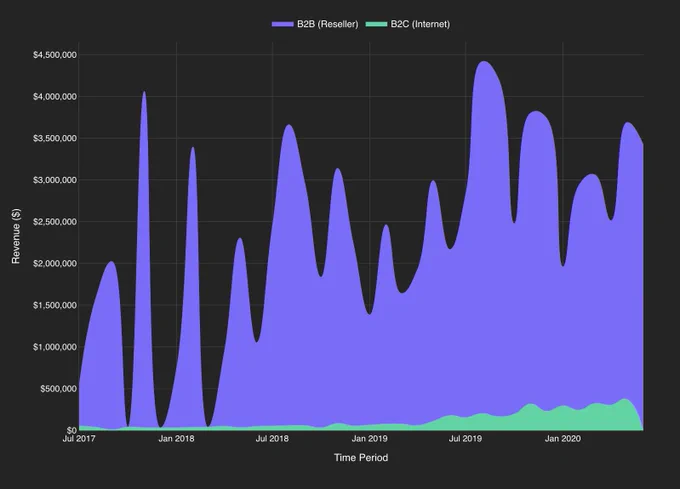Click the Time Period axis title
The height and width of the screenshot is (489, 680).
coord(361,458)
